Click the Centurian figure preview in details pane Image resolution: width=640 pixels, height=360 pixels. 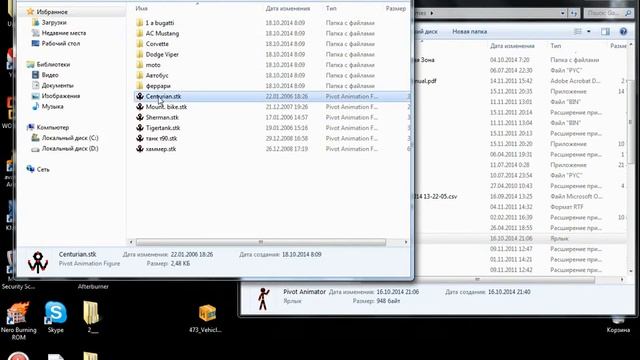(x=38, y=262)
